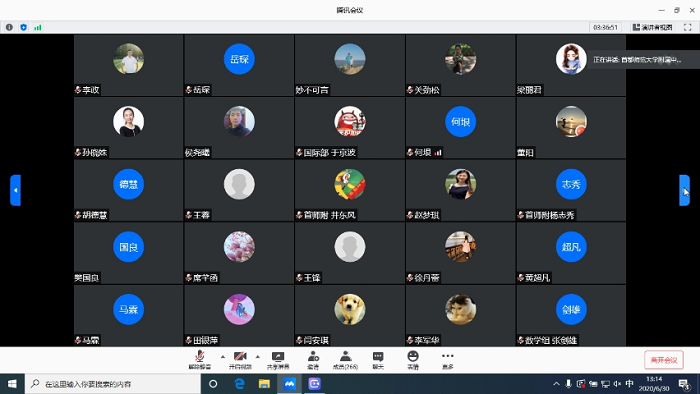The height and width of the screenshot is (394, 700).
Task: Open the 更多 more options menu
Action: coord(447,360)
